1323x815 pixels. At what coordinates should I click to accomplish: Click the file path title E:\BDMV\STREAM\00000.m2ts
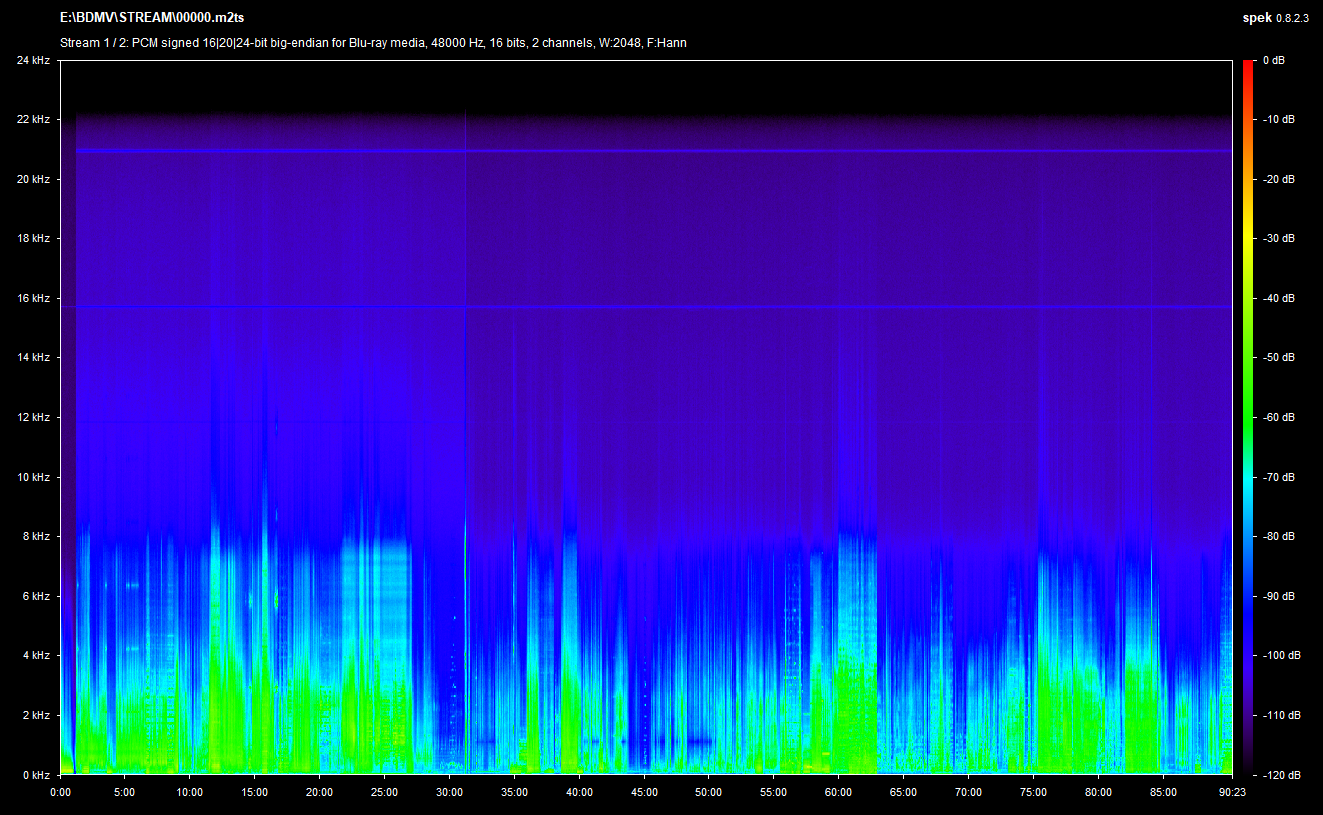click(x=152, y=18)
